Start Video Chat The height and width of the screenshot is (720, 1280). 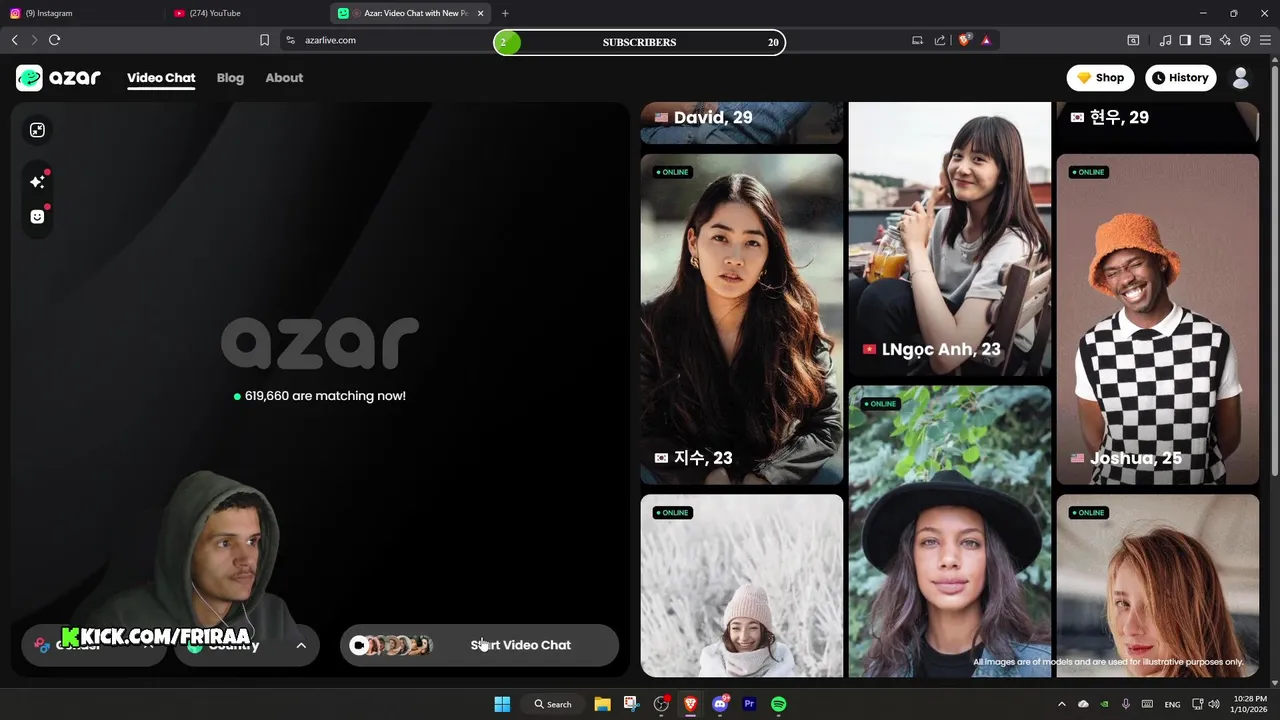point(480,645)
